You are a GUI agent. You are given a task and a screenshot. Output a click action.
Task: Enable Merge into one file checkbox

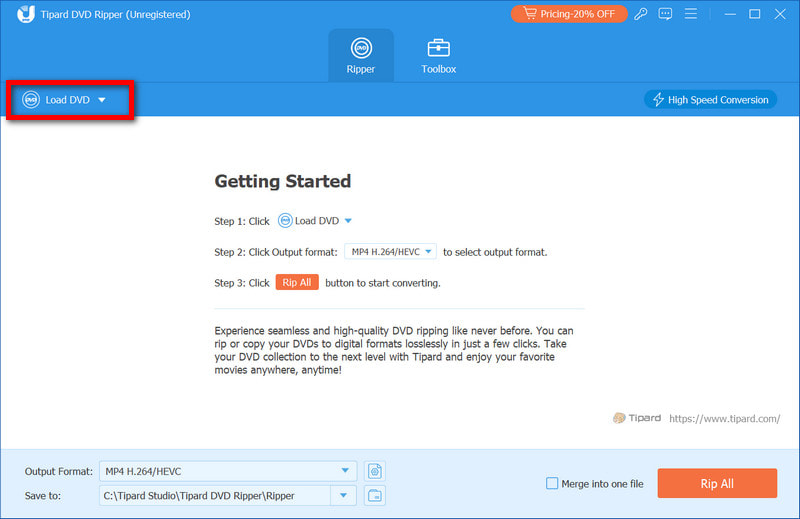pos(552,483)
